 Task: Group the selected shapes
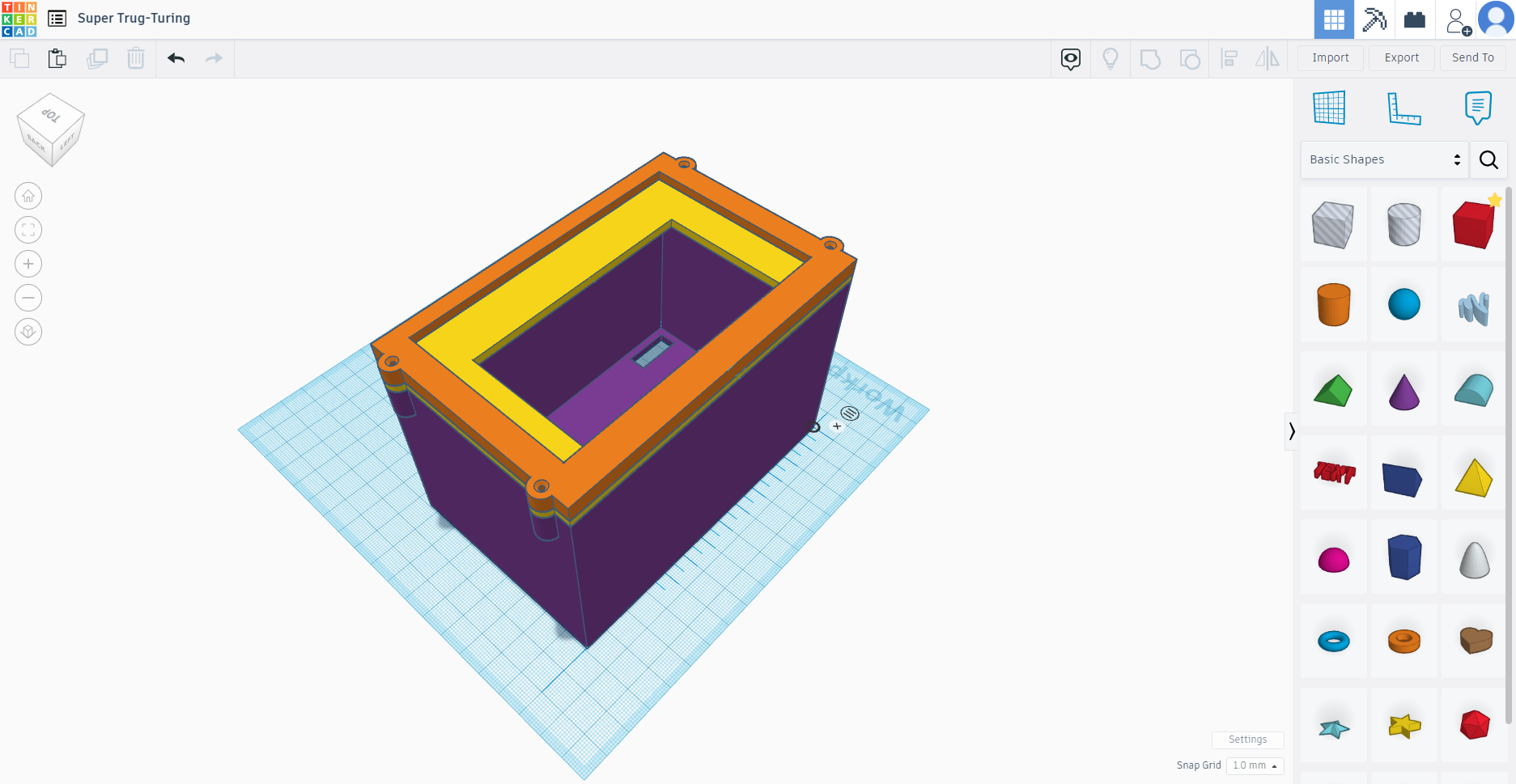pos(1150,58)
